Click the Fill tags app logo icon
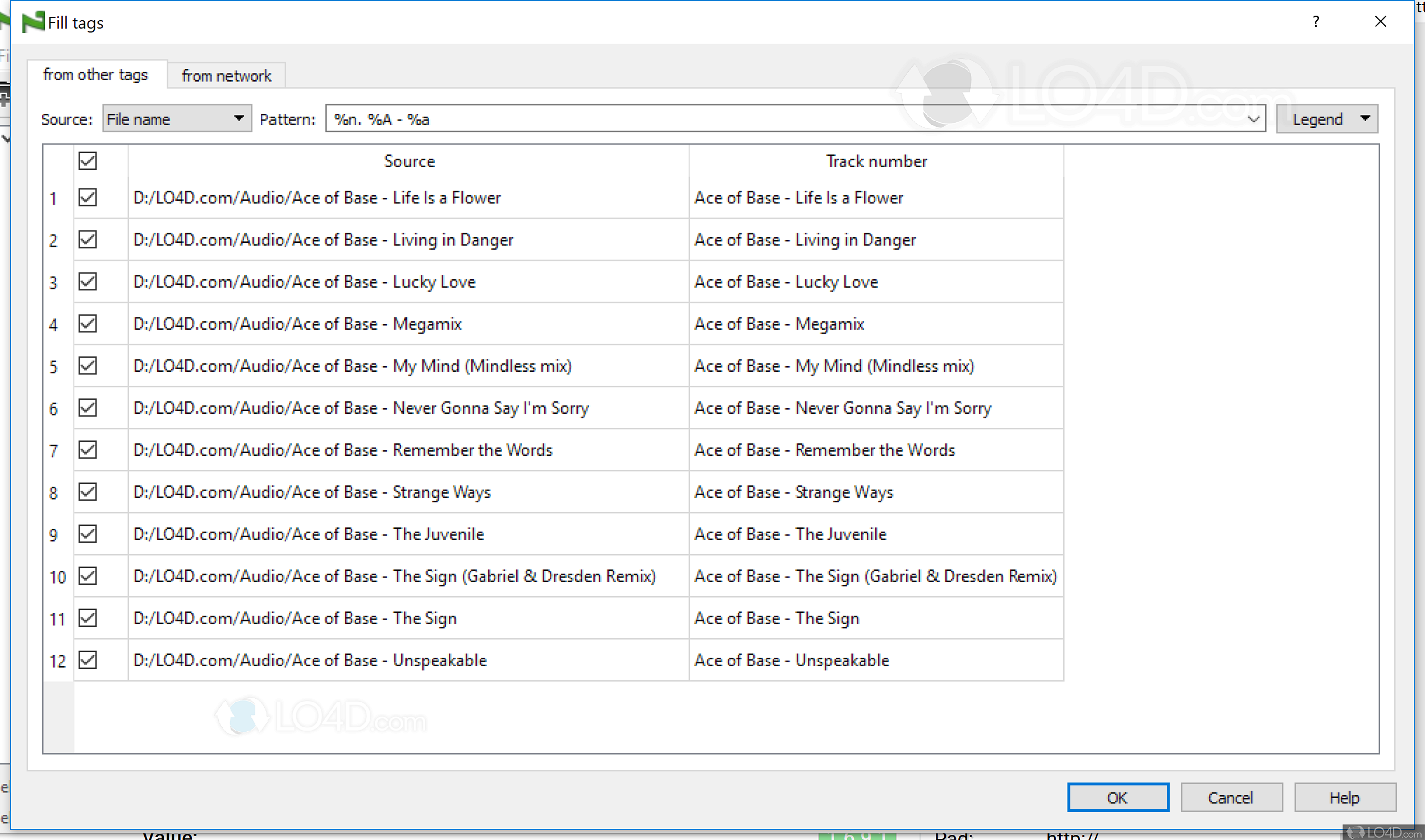The image size is (1425, 840). coord(33,22)
